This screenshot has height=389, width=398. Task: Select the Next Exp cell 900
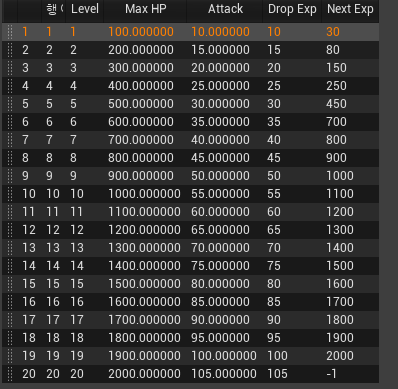[x=336, y=158]
